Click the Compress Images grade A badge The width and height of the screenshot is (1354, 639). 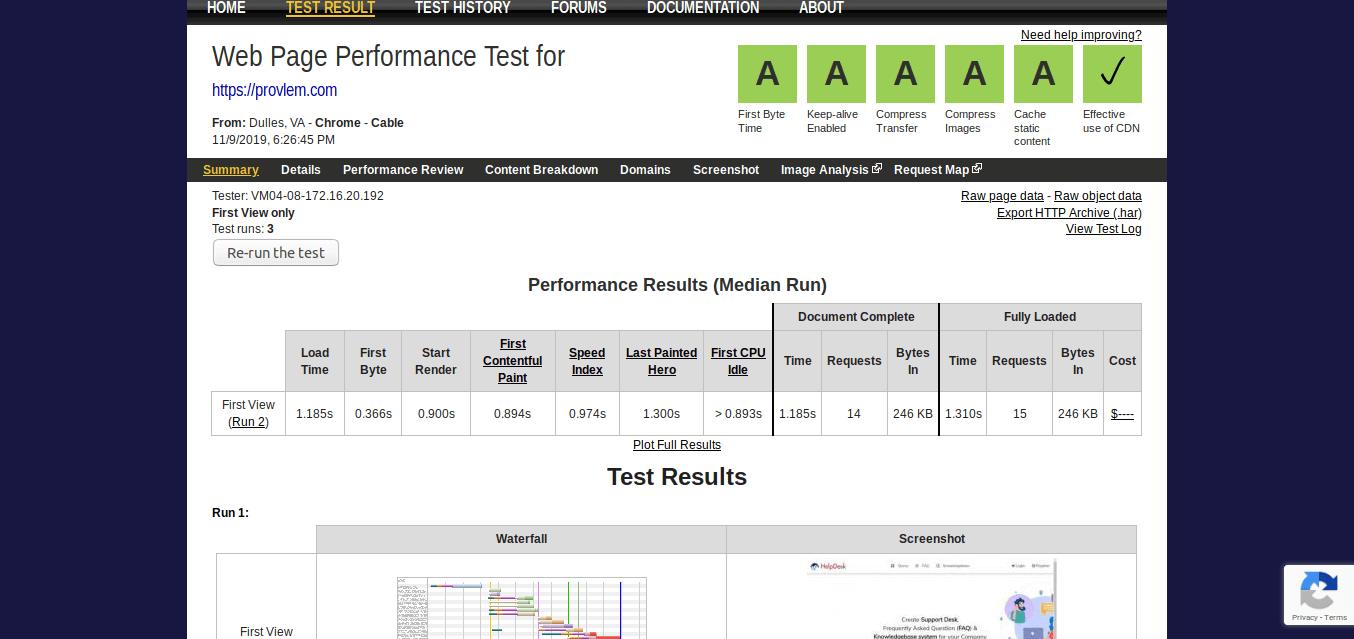click(x=974, y=74)
